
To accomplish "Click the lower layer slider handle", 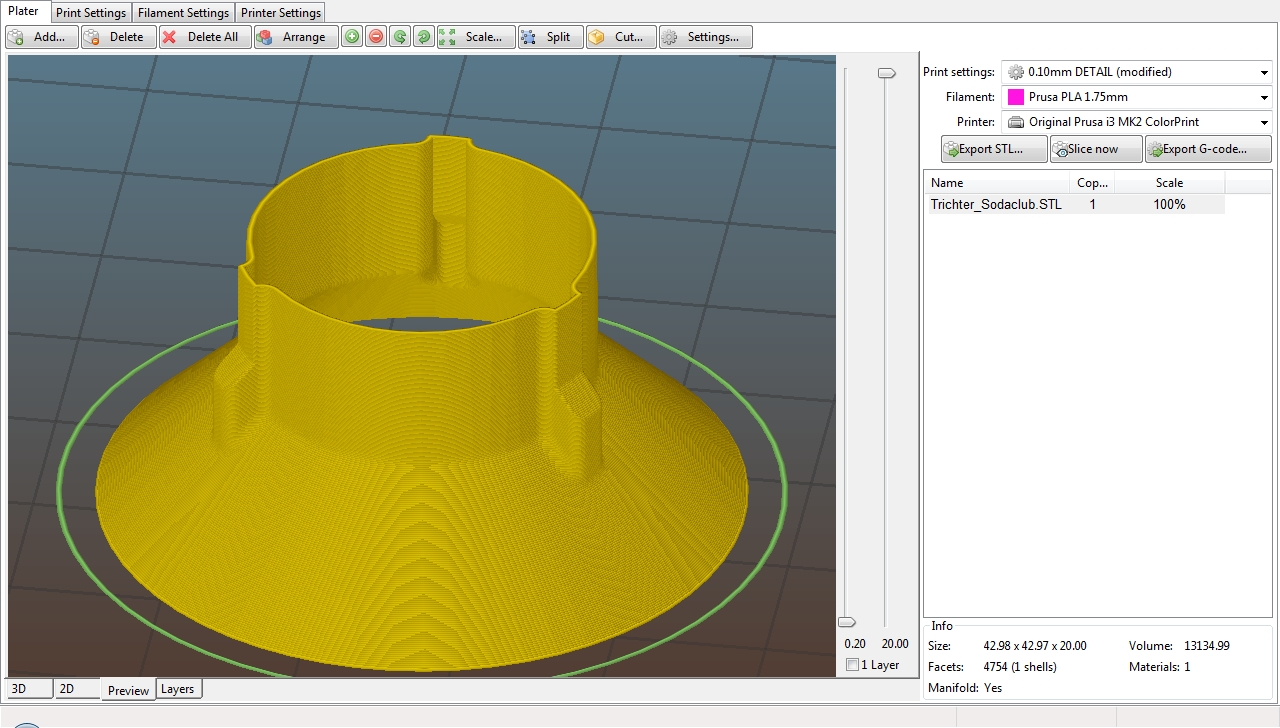I will (x=846, y=622).
